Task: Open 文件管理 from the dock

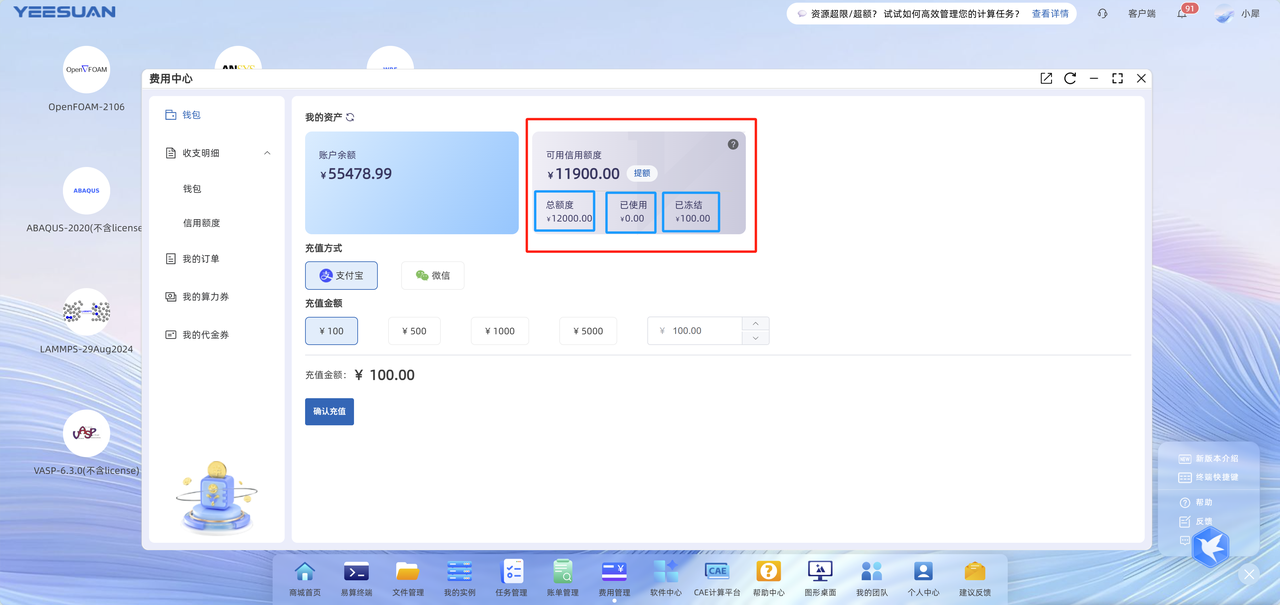Action: pos(408,578)
